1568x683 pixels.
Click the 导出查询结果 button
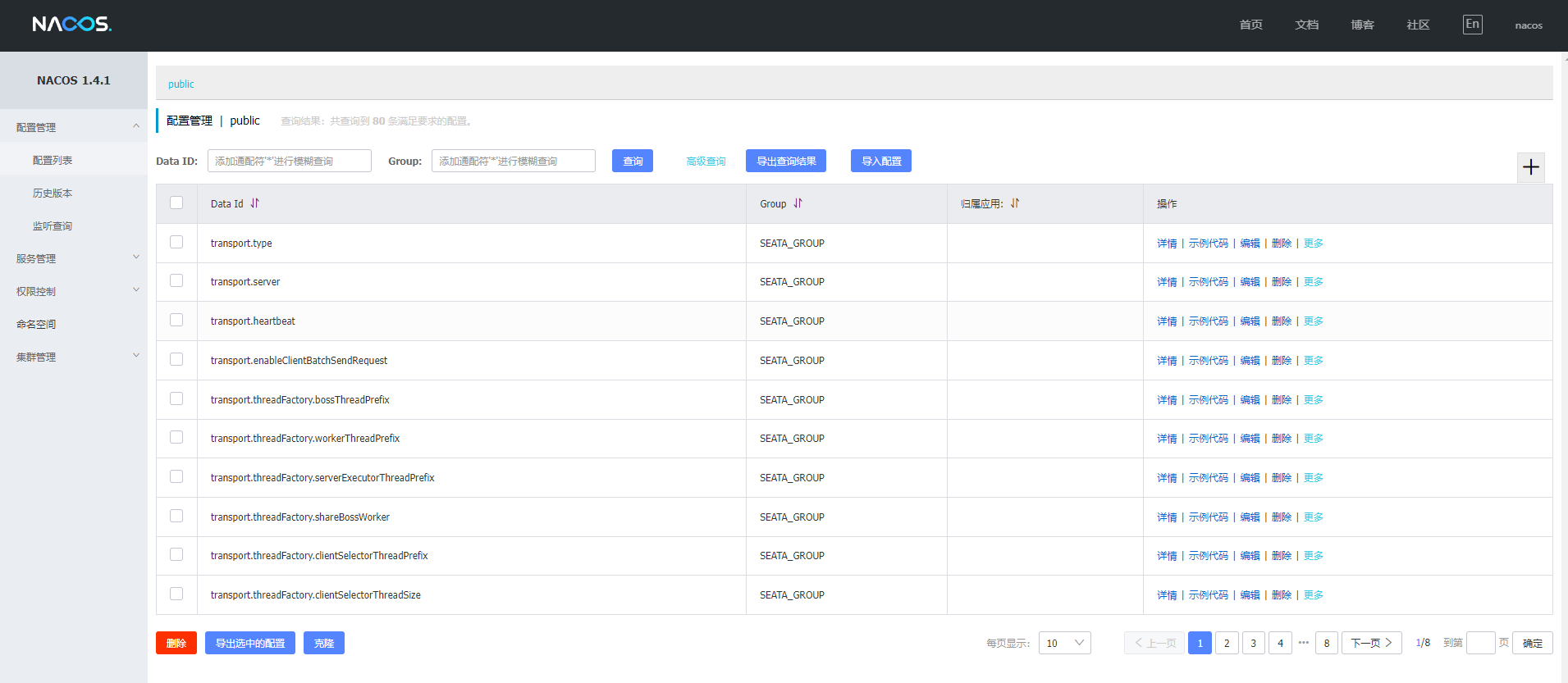click(786, 161)
